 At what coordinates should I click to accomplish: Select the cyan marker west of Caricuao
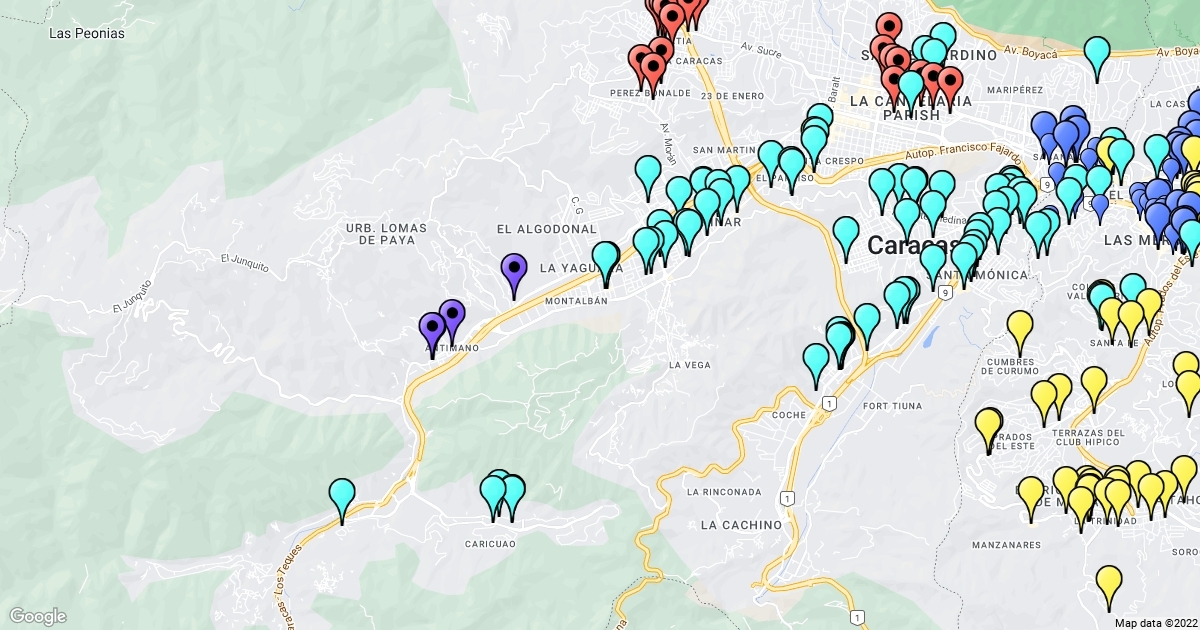pos(342,502)
